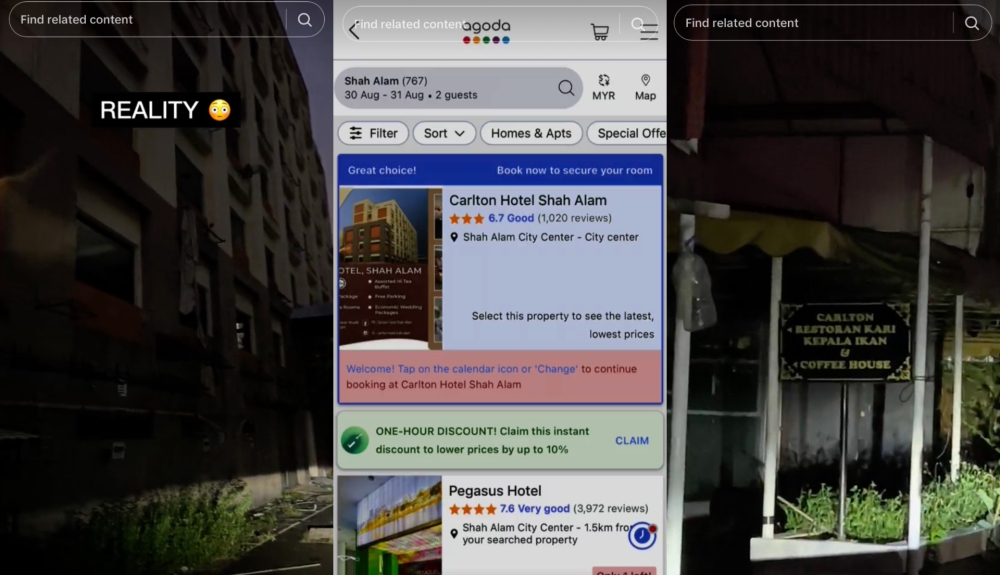Tap Carlton Restoran Kari Kepala Ikan sign
Image resolution: width=1000 pixels, height=575 pixels.
coord(845,341)
